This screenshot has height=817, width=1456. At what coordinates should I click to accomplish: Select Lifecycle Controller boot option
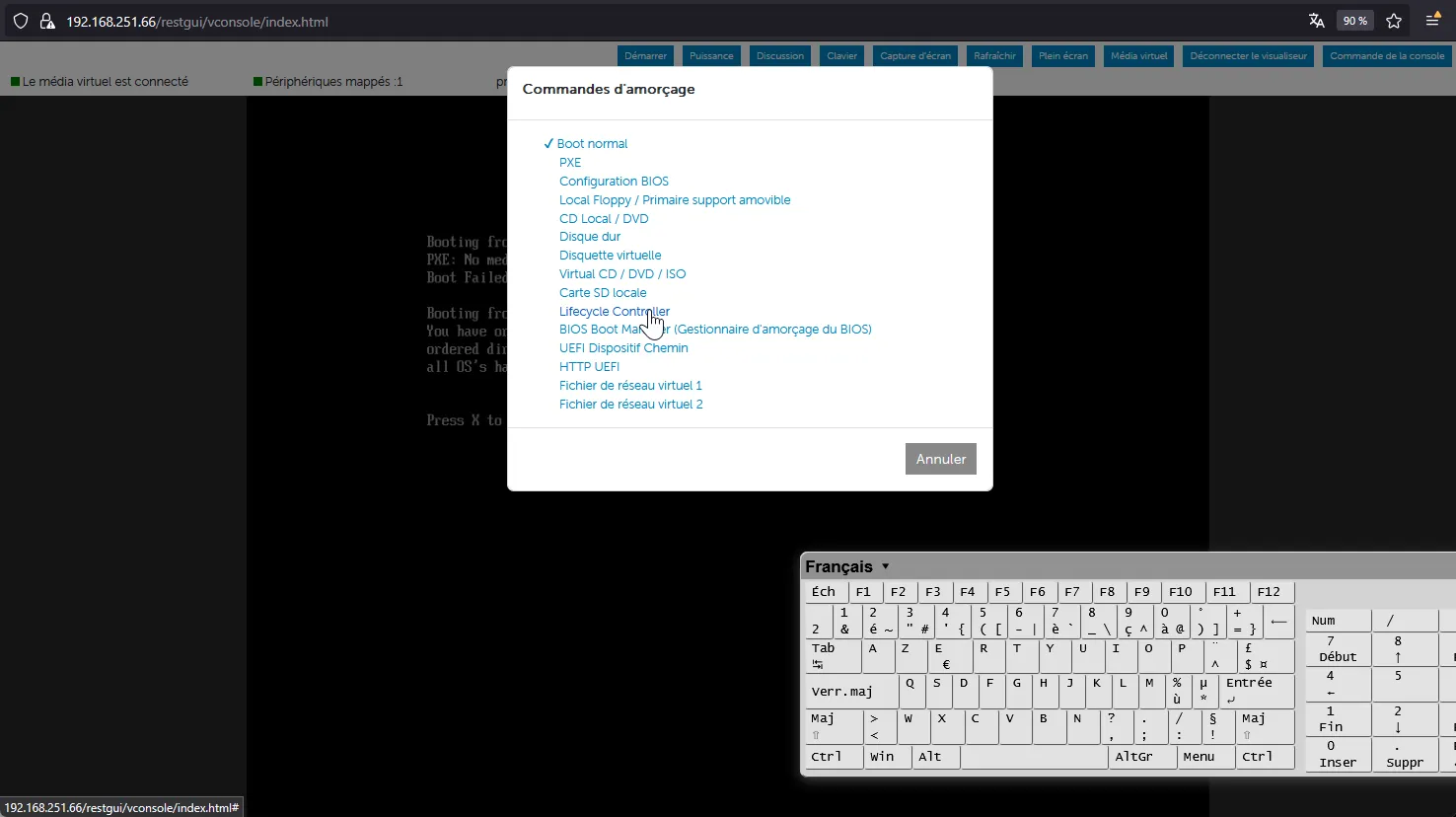614,312
